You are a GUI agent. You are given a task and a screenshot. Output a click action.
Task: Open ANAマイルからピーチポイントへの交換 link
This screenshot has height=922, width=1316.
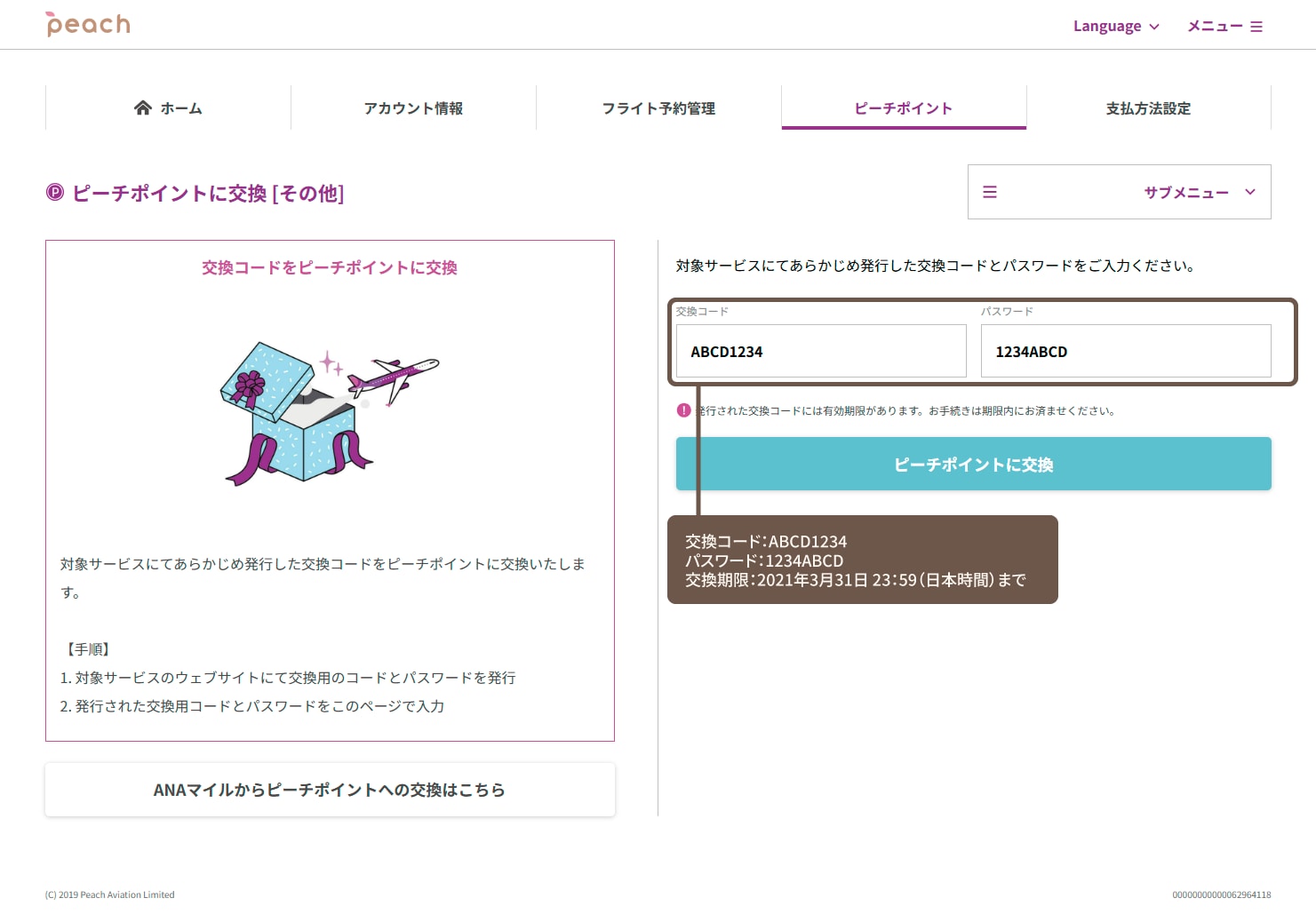(x=330, y=790)
